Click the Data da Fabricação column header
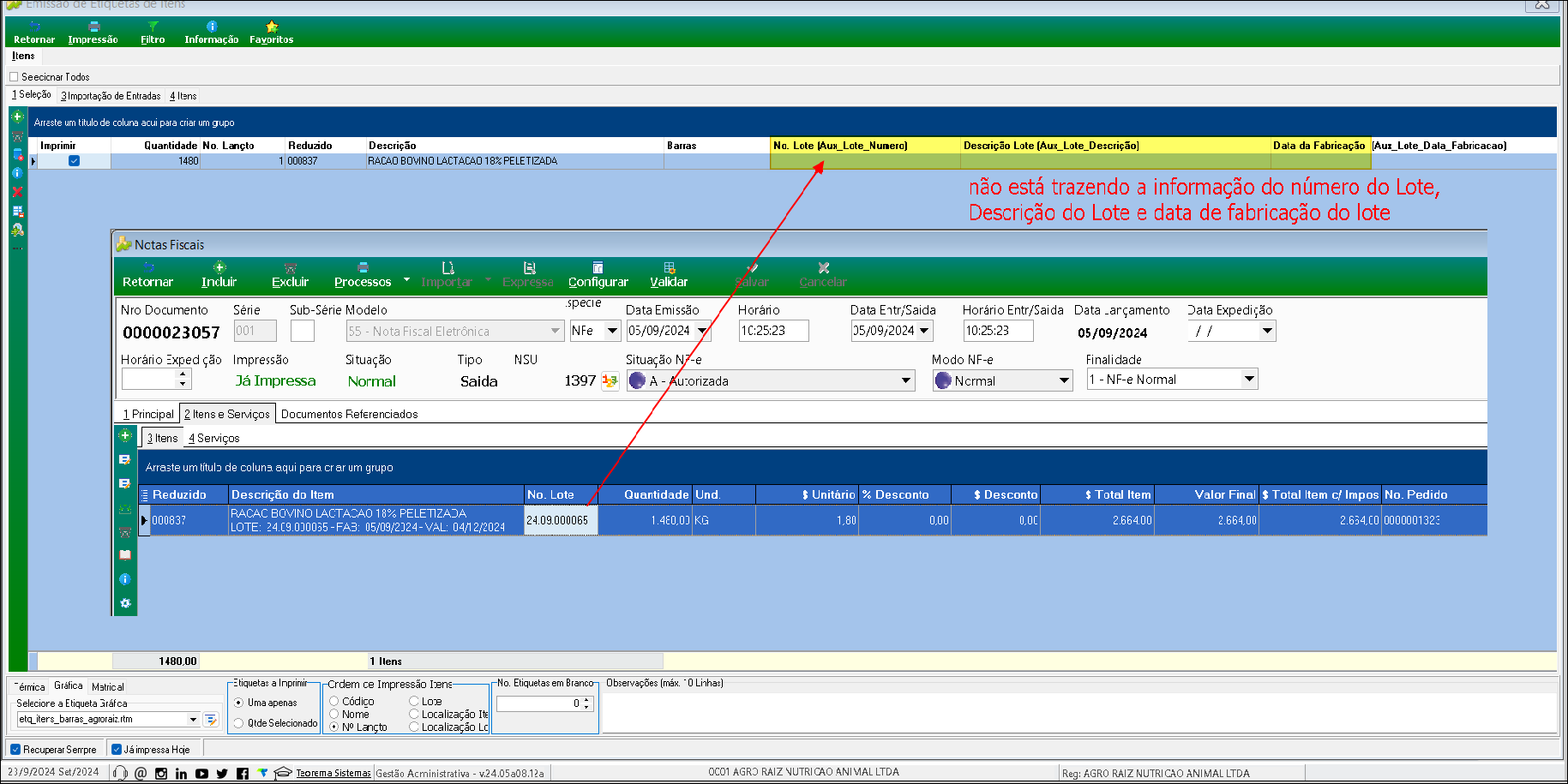Image resolution: width=1568 pixels, height=784 pixels. click(x=1320, y=146)
